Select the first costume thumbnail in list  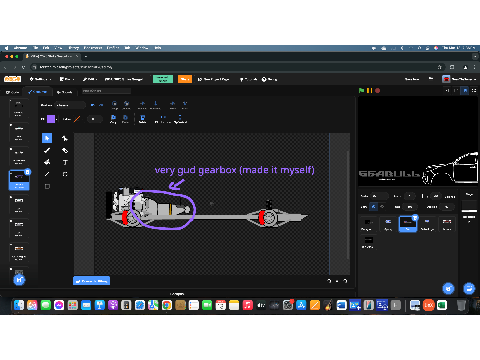(x=18, y=109)
